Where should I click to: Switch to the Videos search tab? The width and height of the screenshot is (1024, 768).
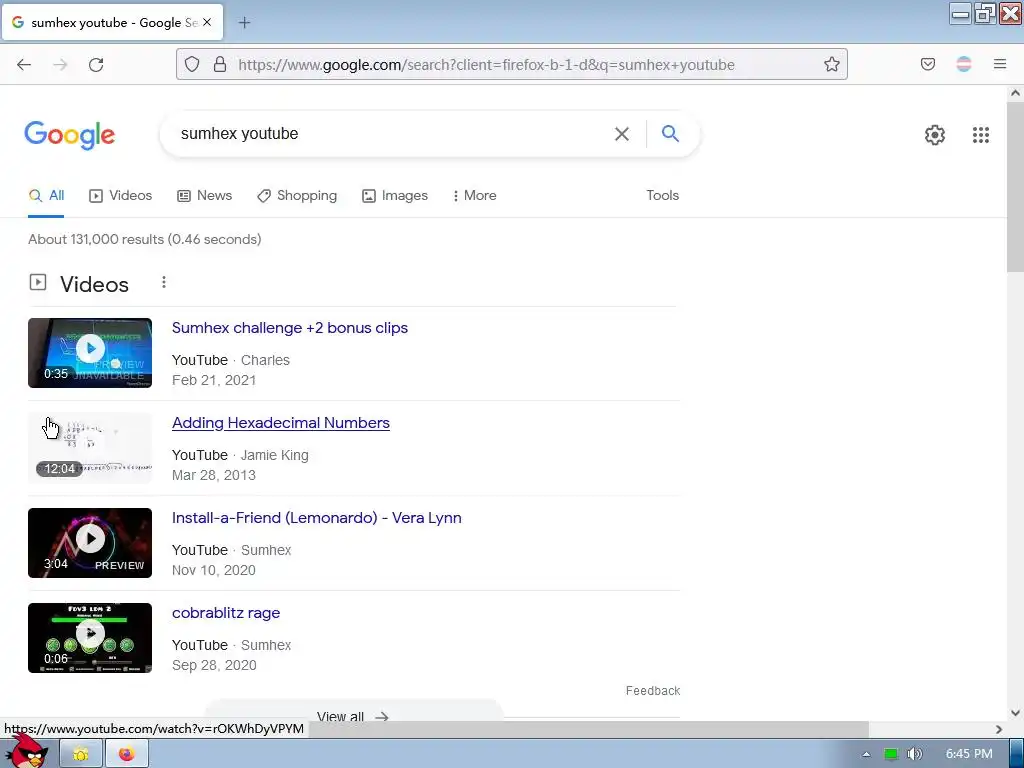[x=120, y=195]
